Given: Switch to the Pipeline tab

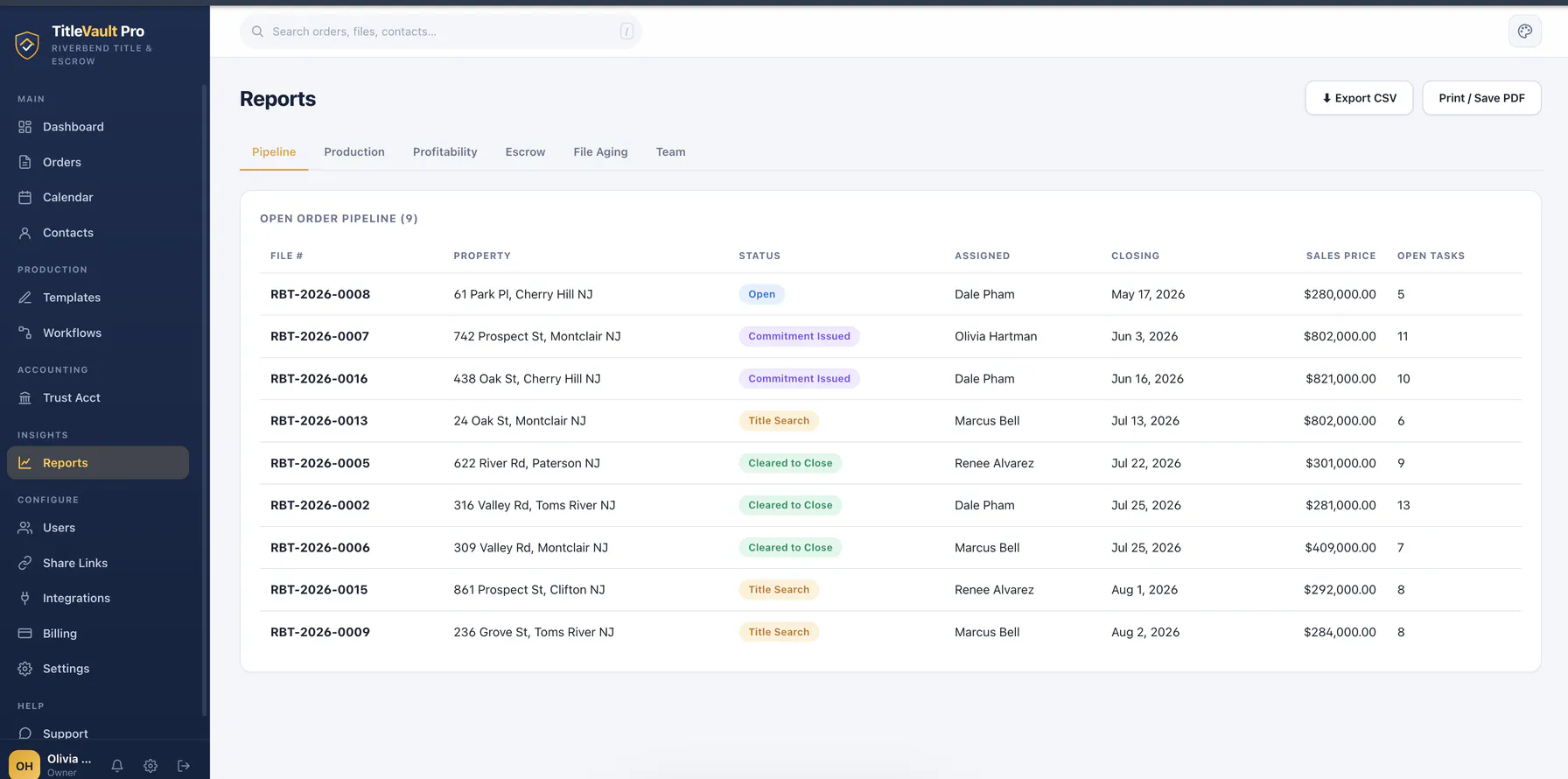Looking at the screenshot, I should (274, 151).
